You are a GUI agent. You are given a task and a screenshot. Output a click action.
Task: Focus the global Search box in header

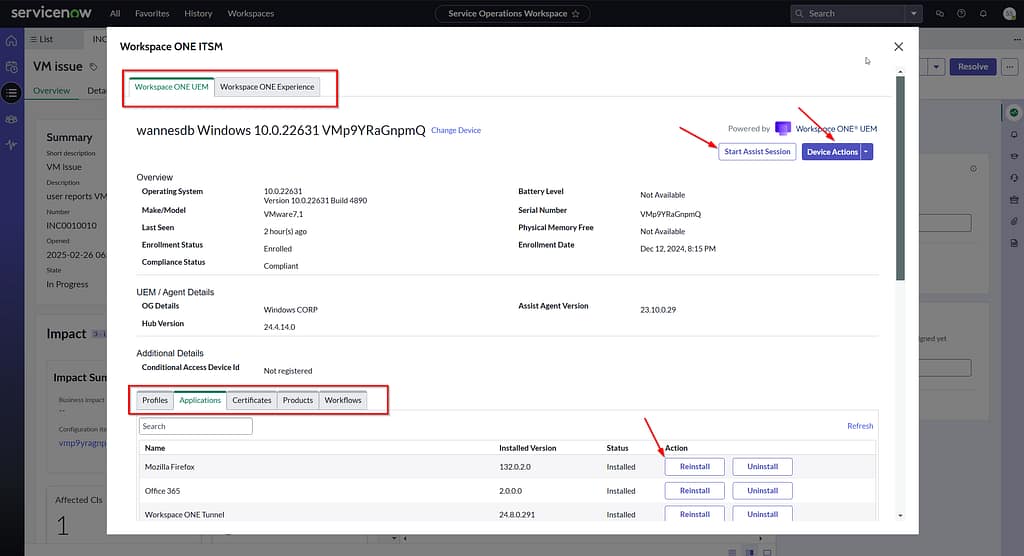(848, 13)
